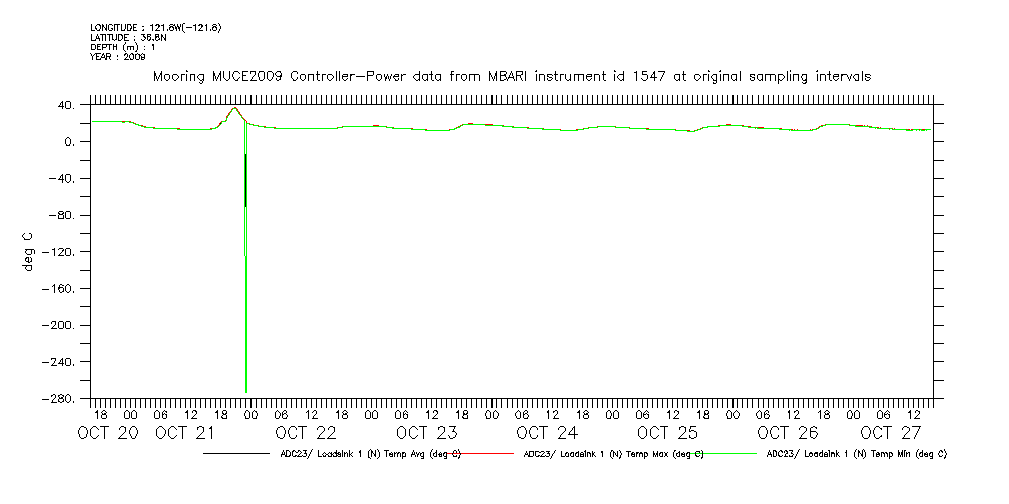
Task: Click the temperature peak just above 40 line
Action: pos(234,108)
